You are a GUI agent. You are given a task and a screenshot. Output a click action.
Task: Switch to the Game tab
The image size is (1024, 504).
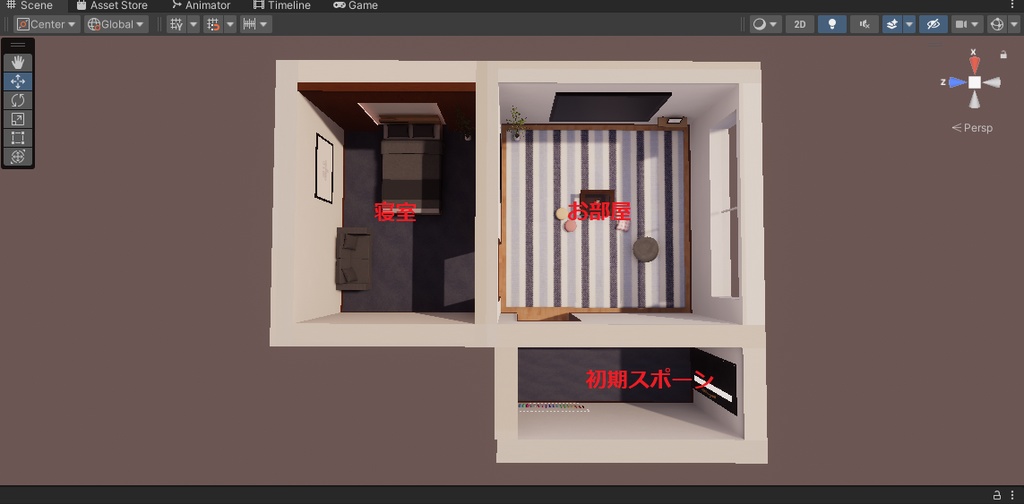click(x=356, y=5)
